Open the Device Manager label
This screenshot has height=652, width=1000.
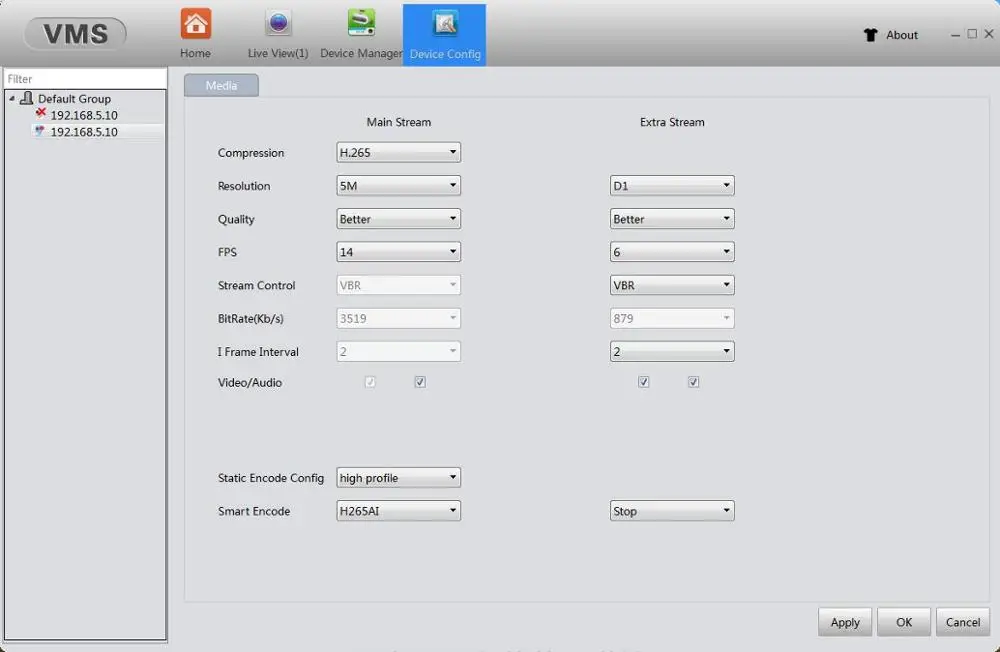[x=361, y=54]
